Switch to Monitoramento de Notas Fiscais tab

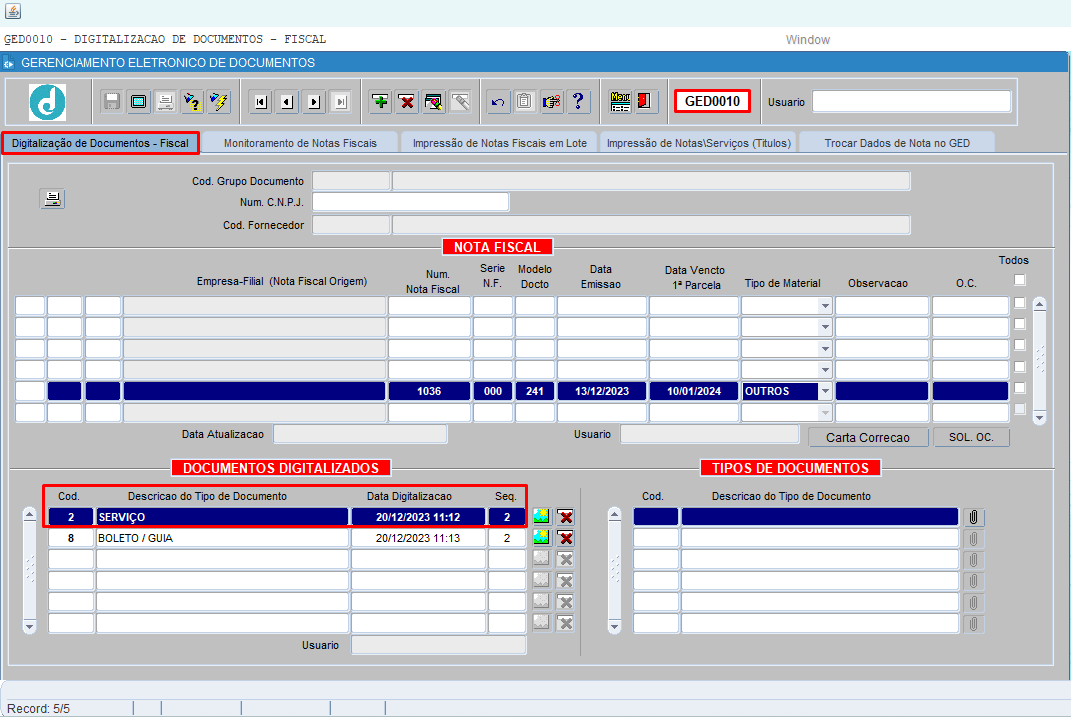tap(300, 143)
